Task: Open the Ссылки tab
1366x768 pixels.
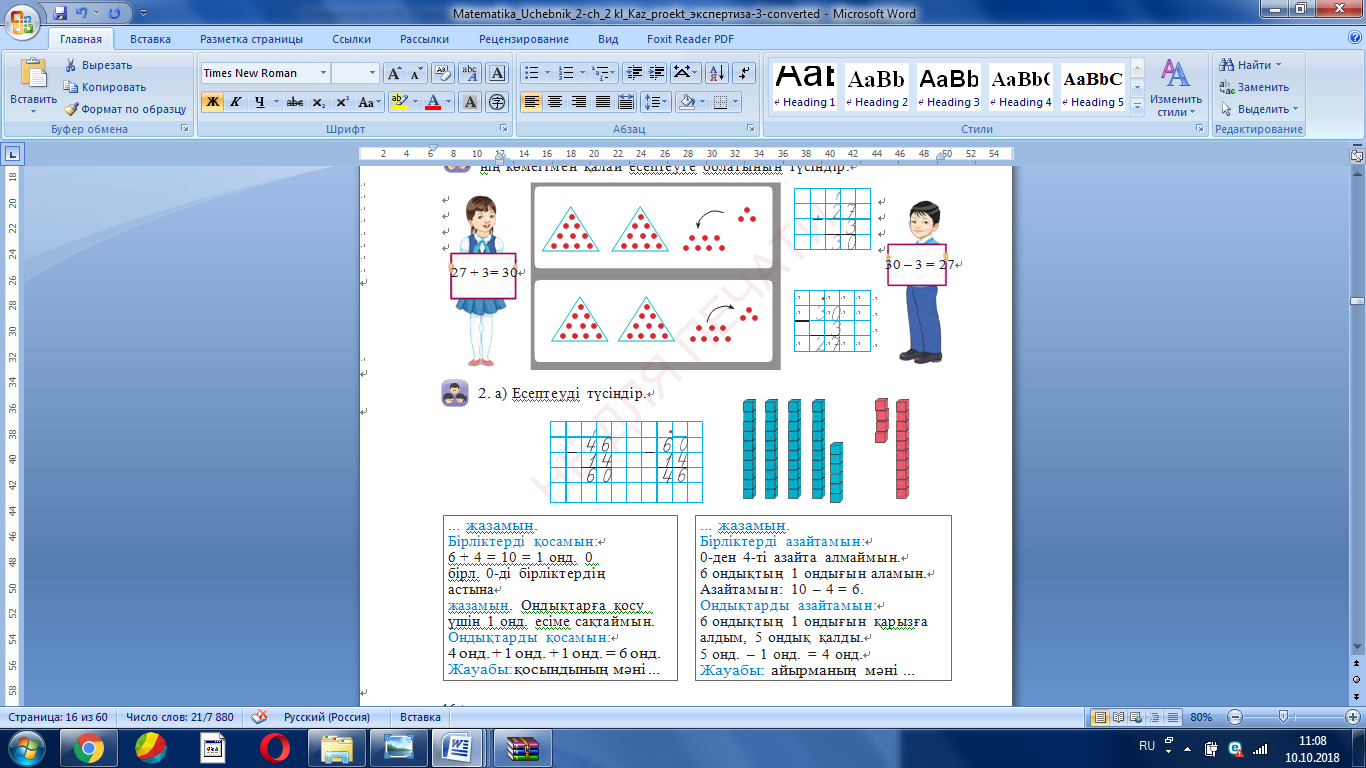Action: click(x=352, y=39)
